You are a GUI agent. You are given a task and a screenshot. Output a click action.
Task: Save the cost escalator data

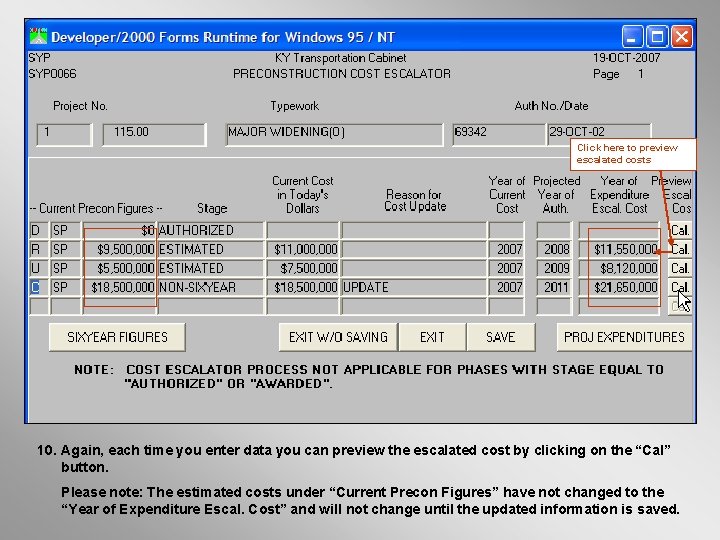coord(501,338)
